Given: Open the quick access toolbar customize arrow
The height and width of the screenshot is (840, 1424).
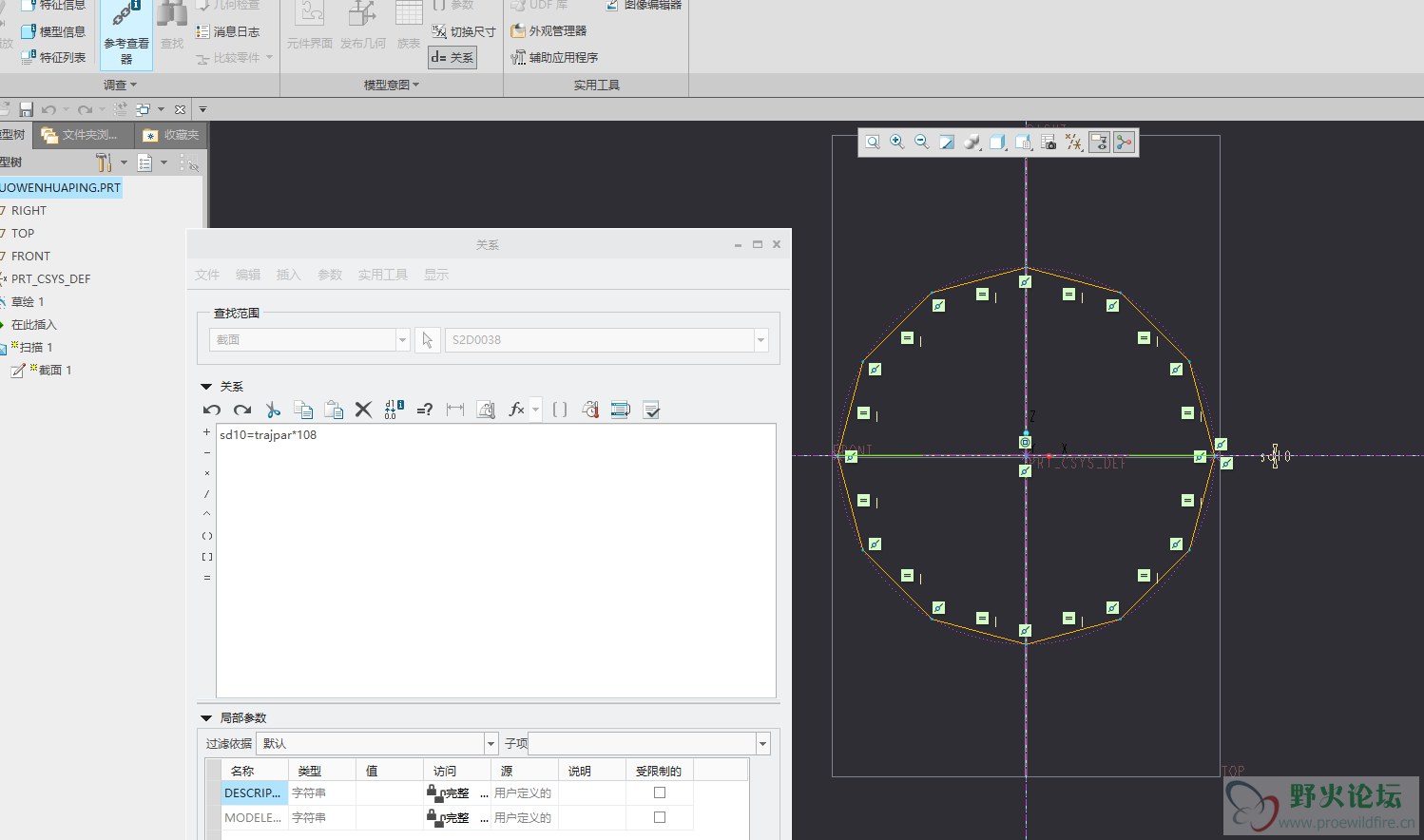Looking at the screenshot, I should tap(202, 109).
